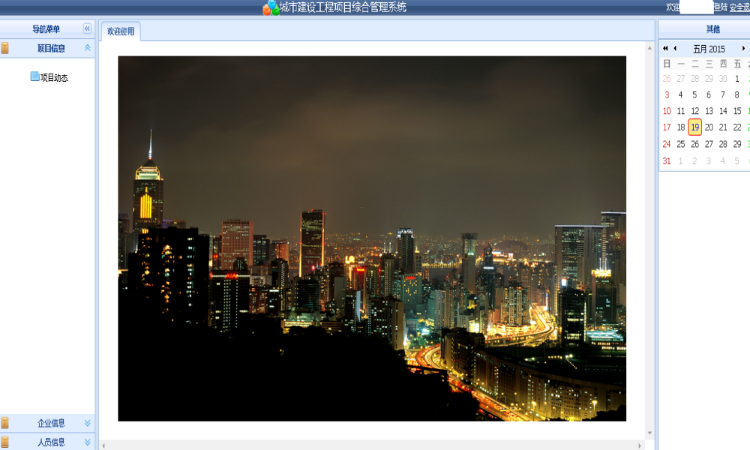Select date 21 in calendar

pyautogui.click(x=723, y=127)
